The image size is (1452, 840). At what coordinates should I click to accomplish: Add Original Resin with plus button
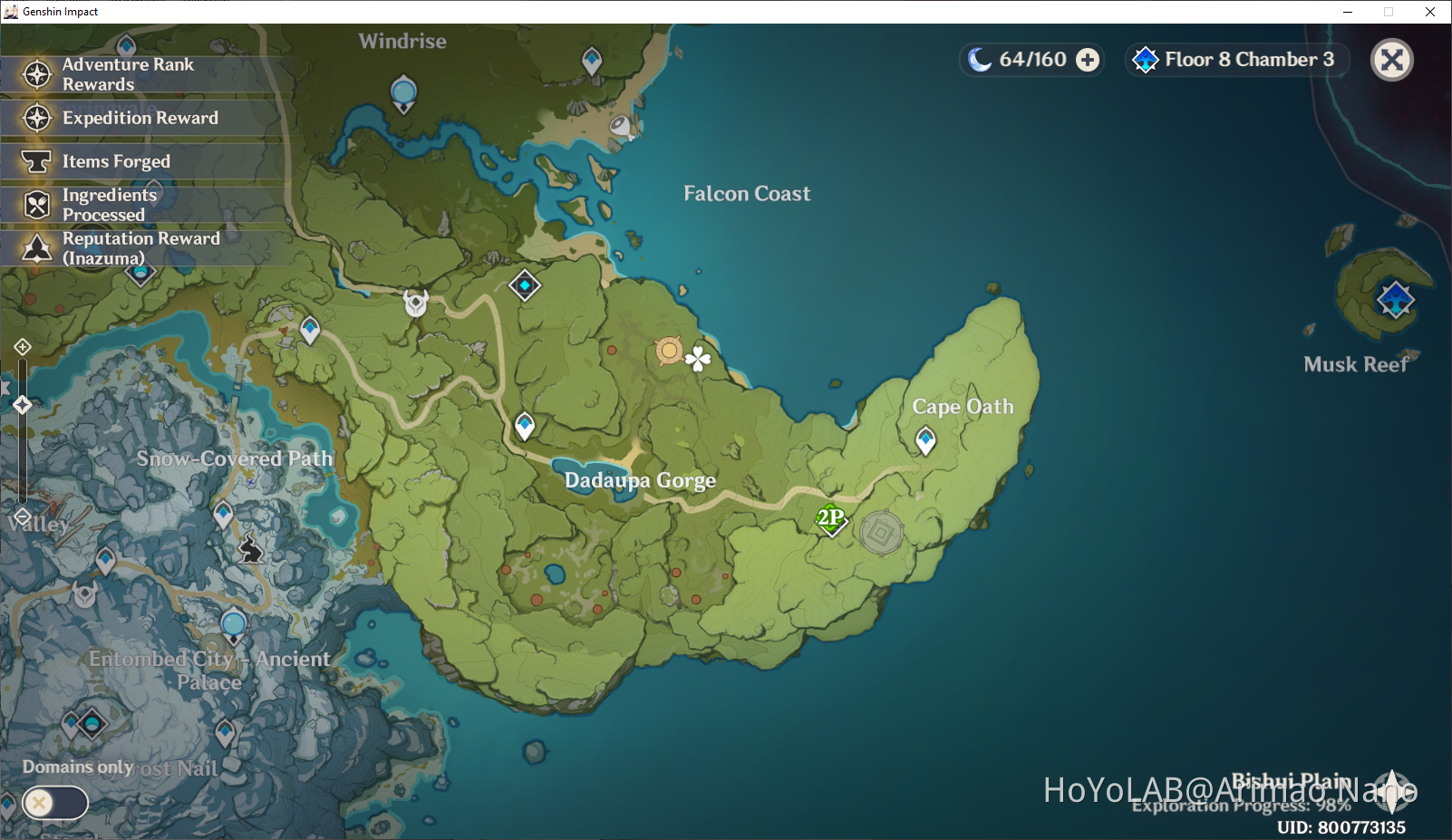[1088, 60]
